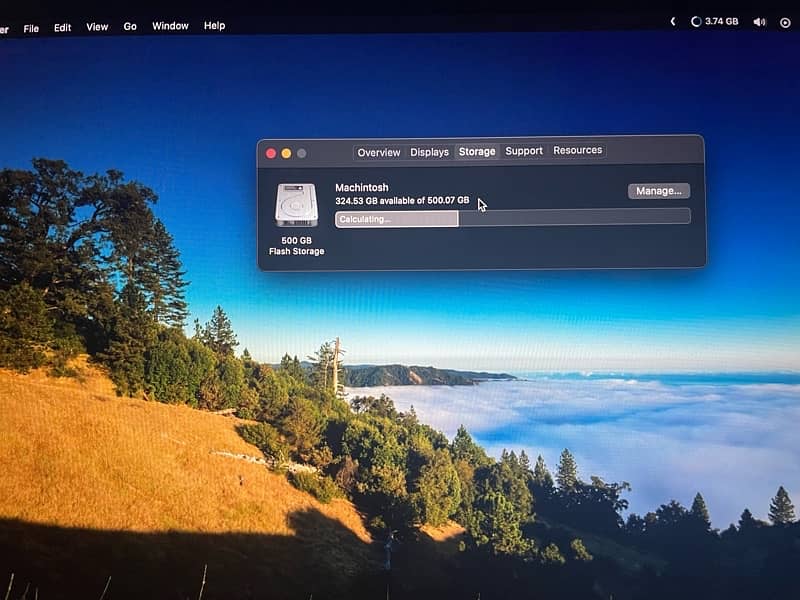Open the File menu
Viewport: 800px width, 600px height.
coord(31,28)
